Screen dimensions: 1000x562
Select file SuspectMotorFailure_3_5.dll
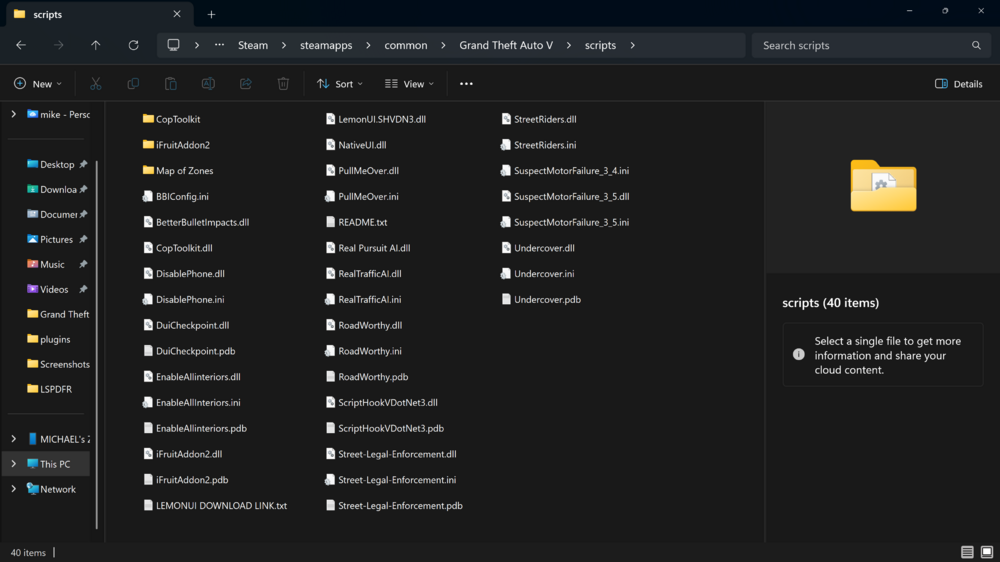tap(565, 196)
